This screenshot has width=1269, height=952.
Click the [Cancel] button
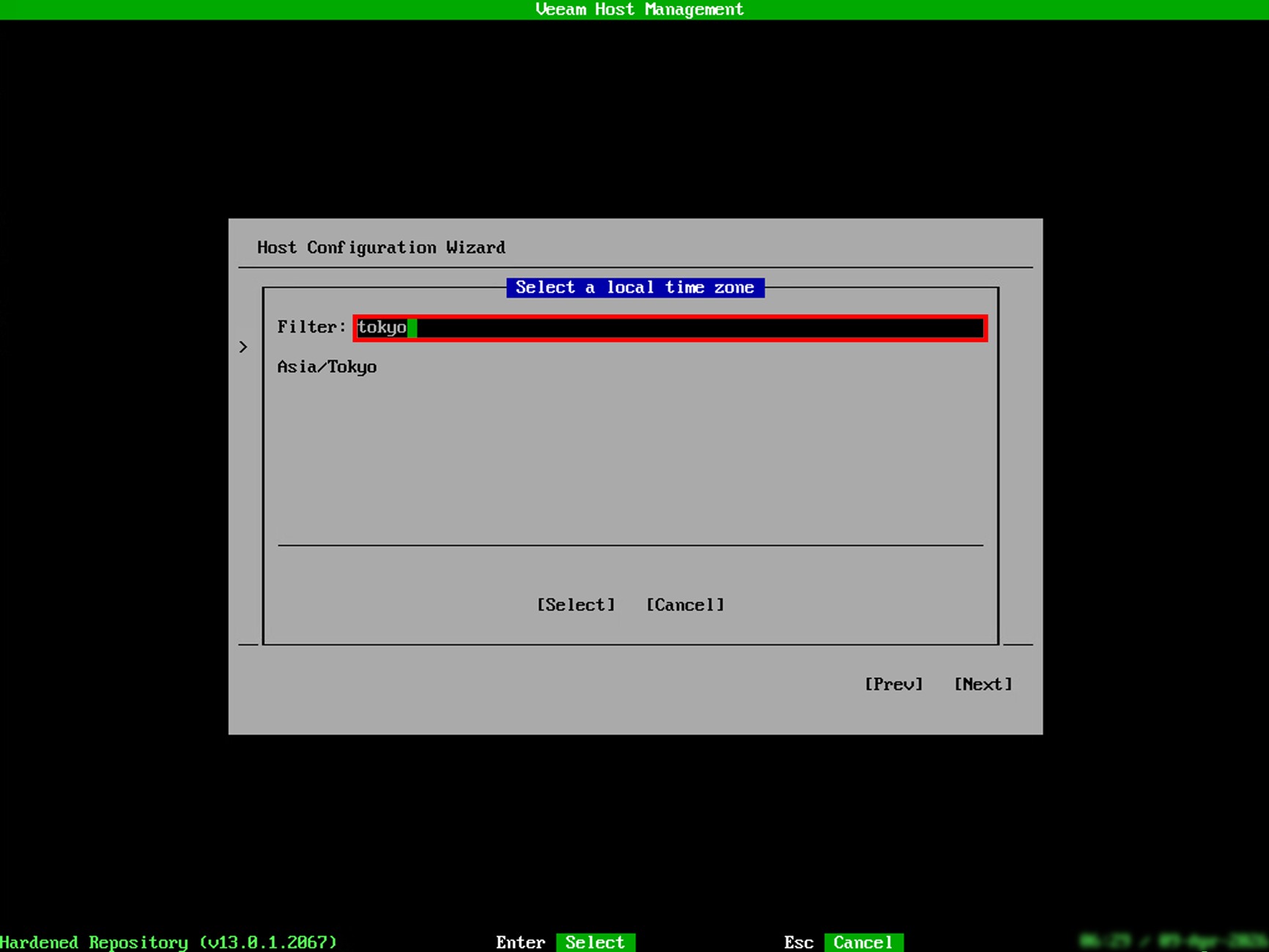point(684,604)
